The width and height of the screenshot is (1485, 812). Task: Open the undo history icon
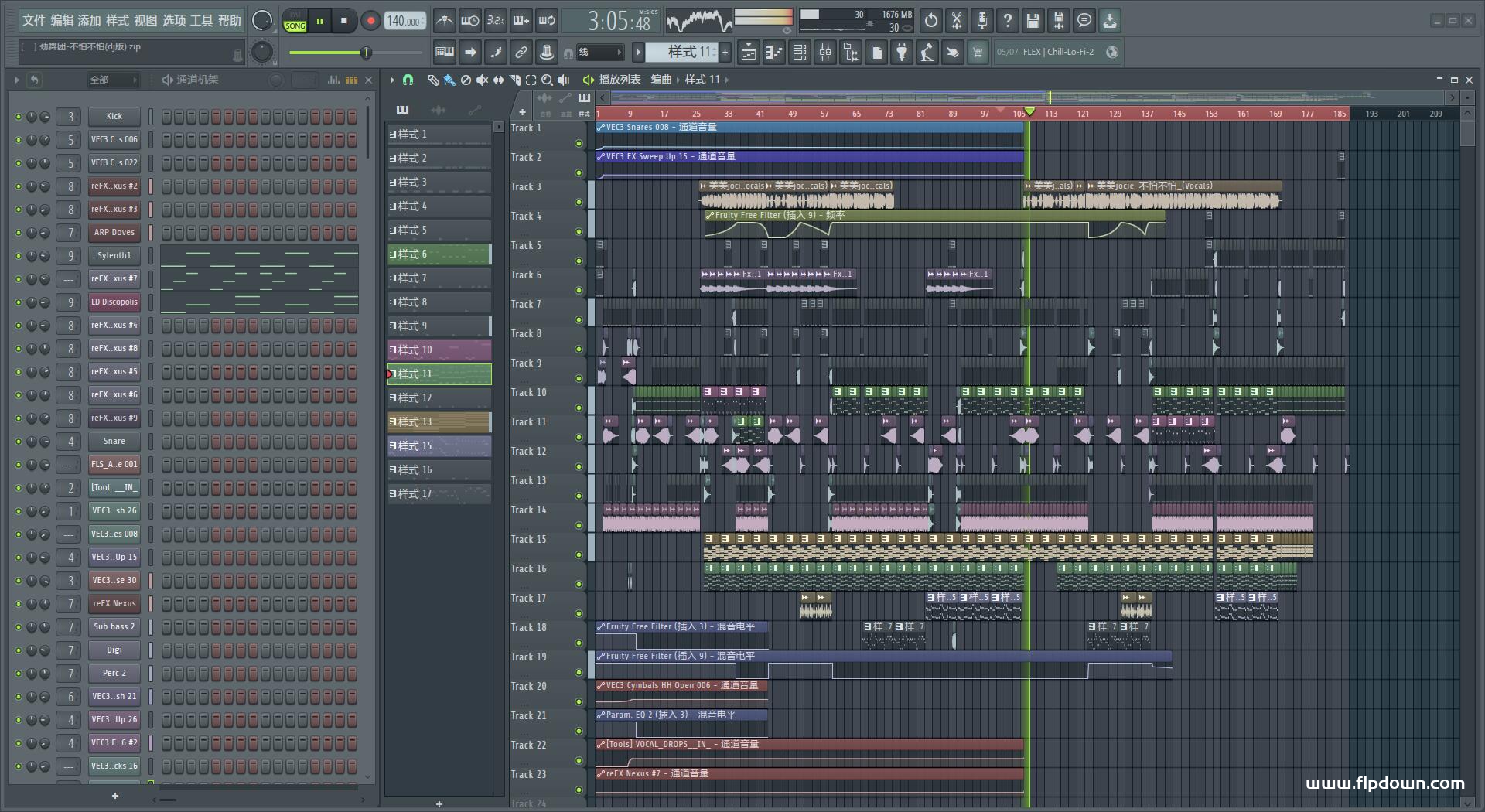point(931,21)
